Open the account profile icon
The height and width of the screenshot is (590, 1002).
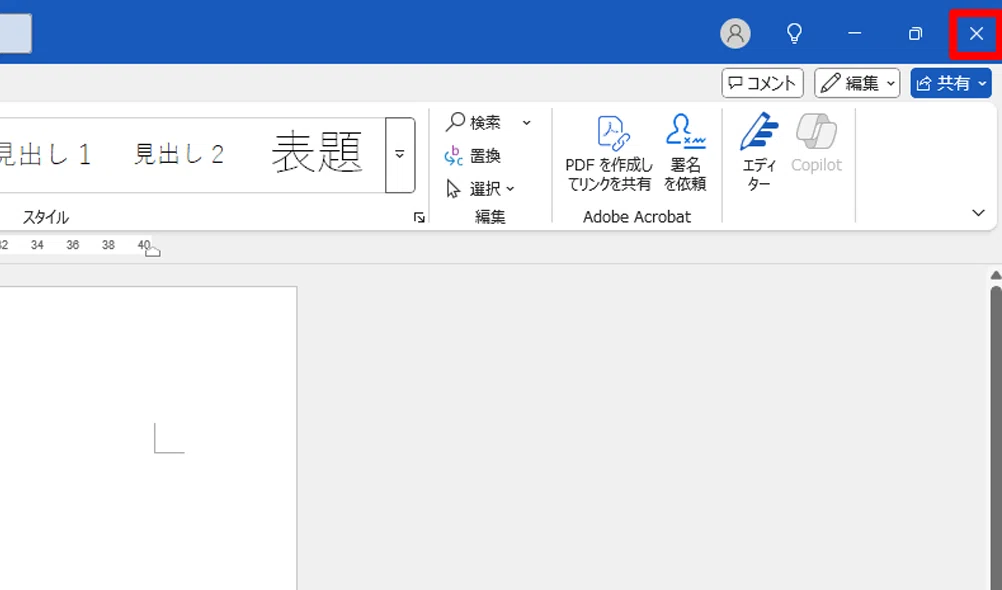735,33
